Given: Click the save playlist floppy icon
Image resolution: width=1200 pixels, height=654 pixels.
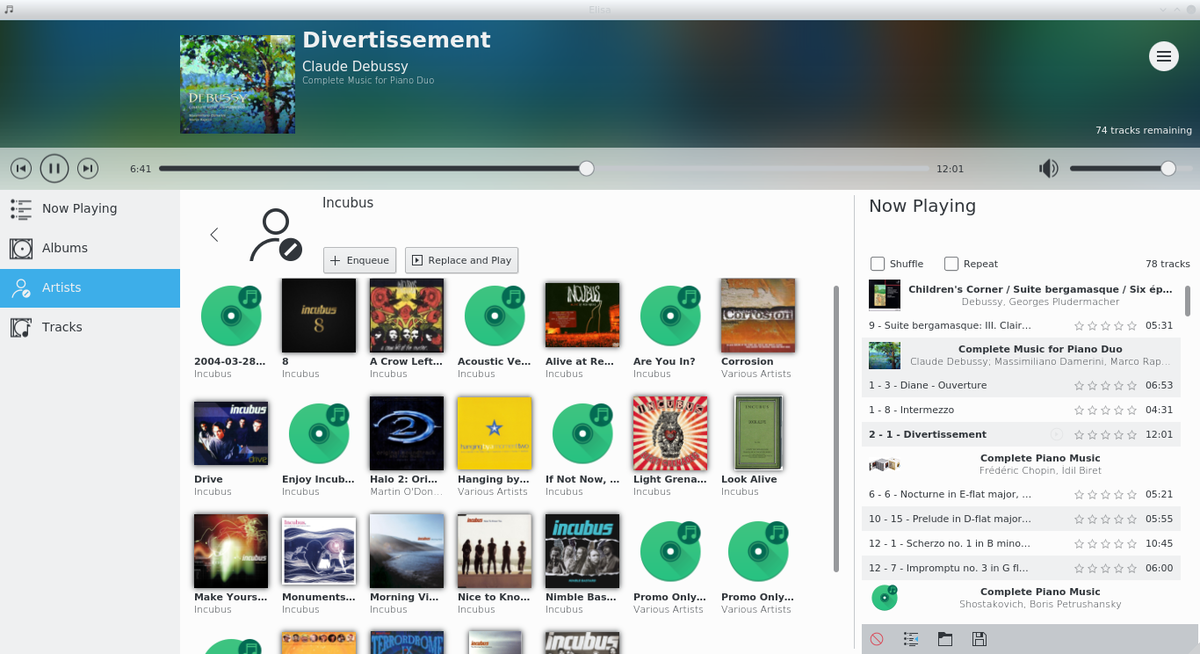Looking at the screenshot, I should click(979, 639).
